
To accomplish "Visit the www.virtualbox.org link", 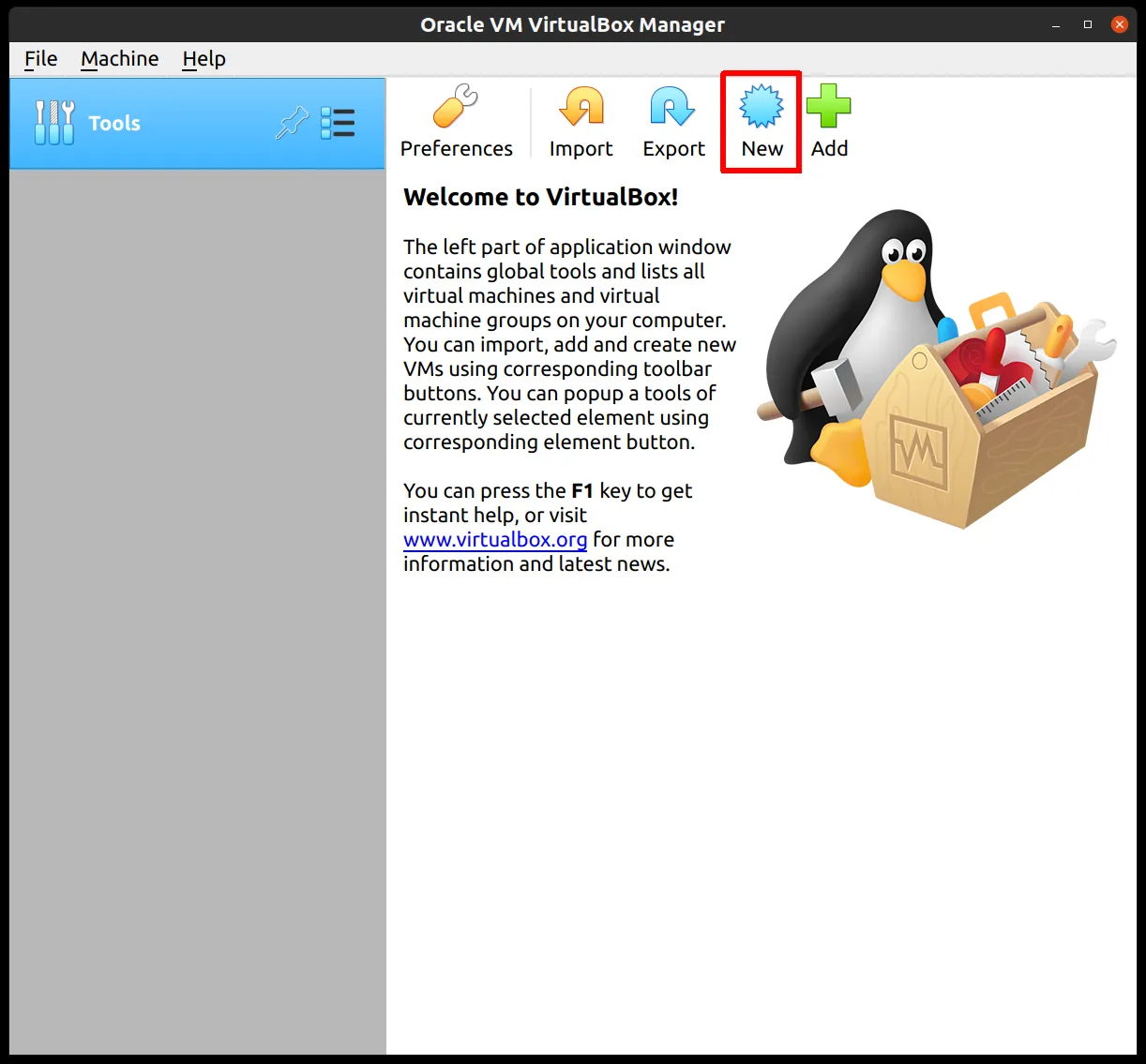I will [495, 540].
